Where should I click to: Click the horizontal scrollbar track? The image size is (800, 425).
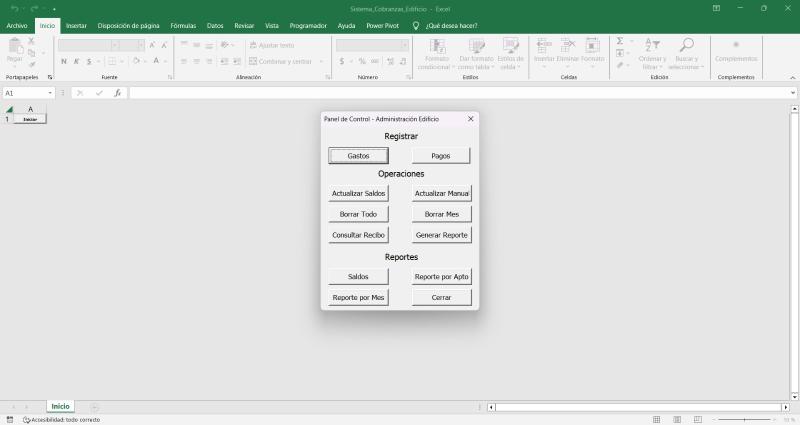coord(640,408)
